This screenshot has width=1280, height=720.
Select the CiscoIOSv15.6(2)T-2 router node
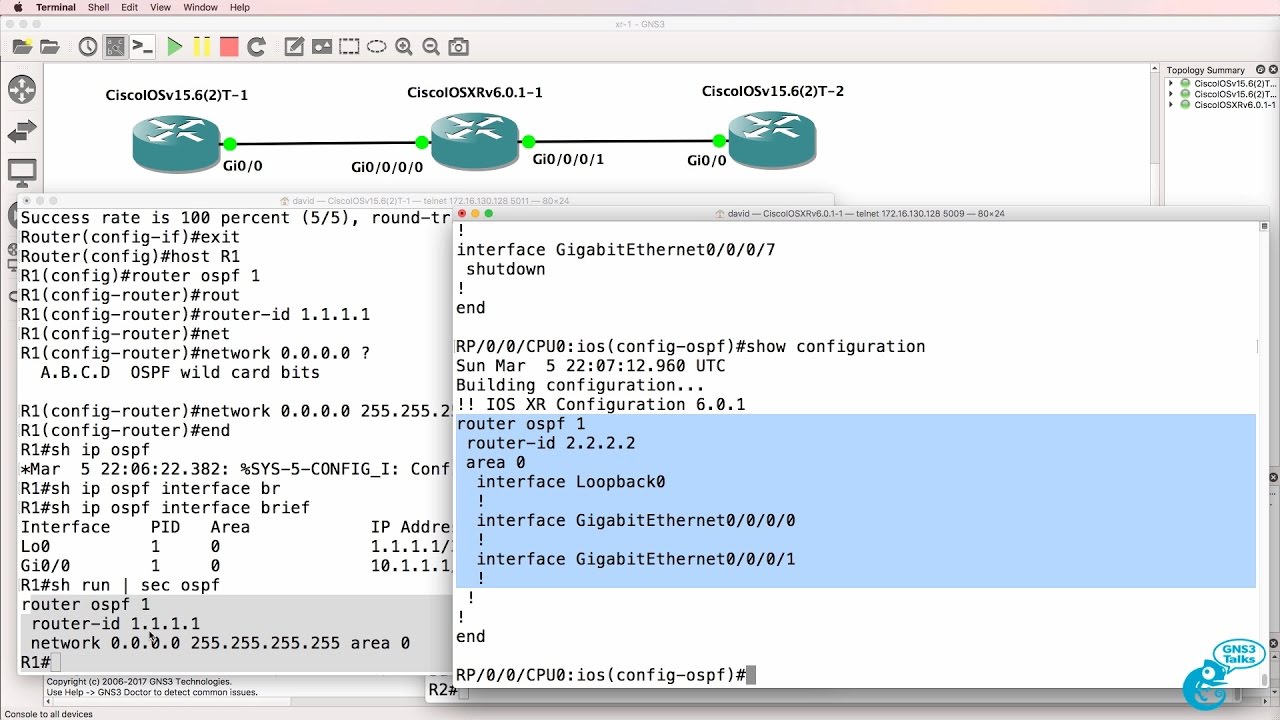click(772, 138)
